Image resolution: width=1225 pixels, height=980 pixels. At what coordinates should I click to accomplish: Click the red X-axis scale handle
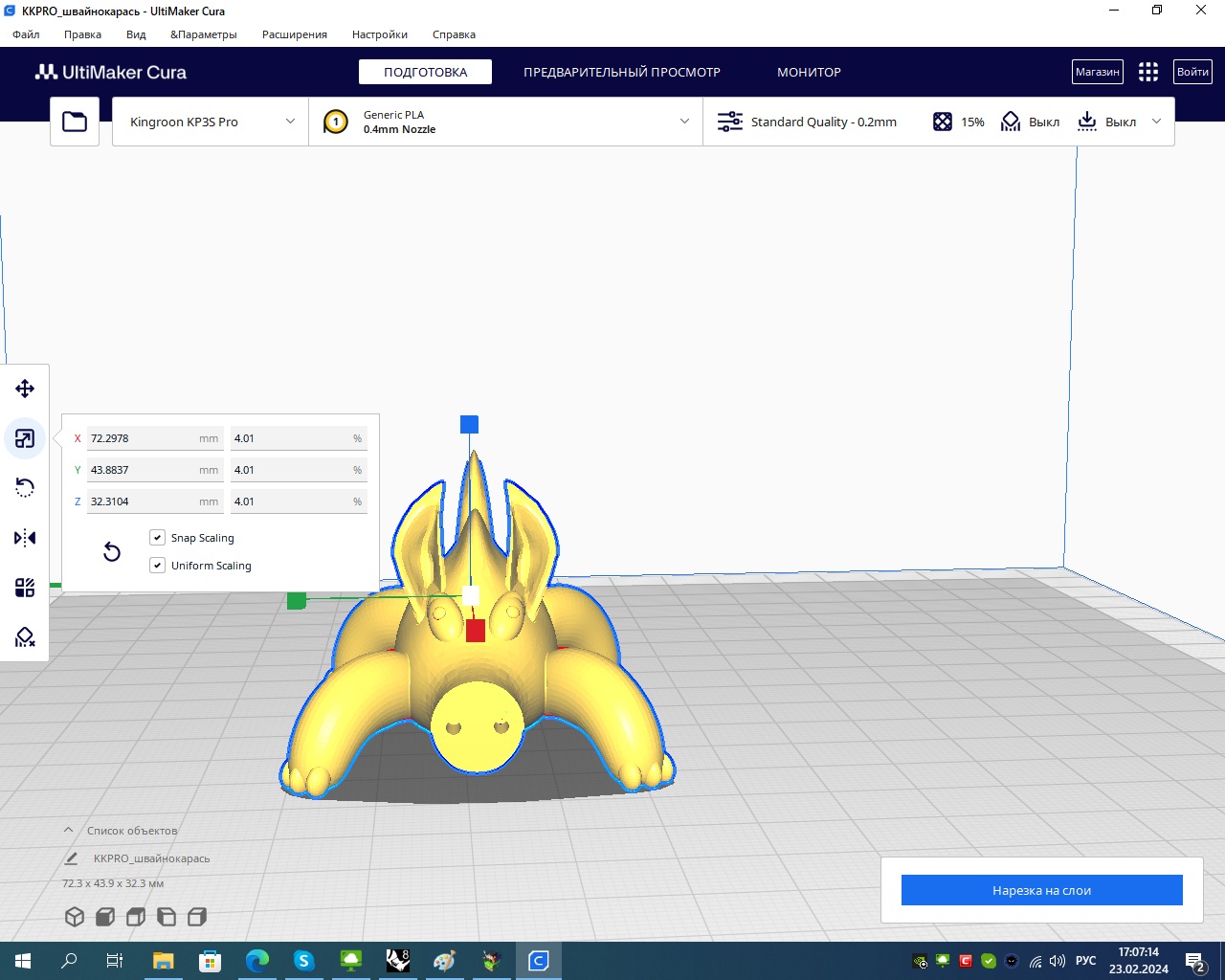(x=476, y=630)
